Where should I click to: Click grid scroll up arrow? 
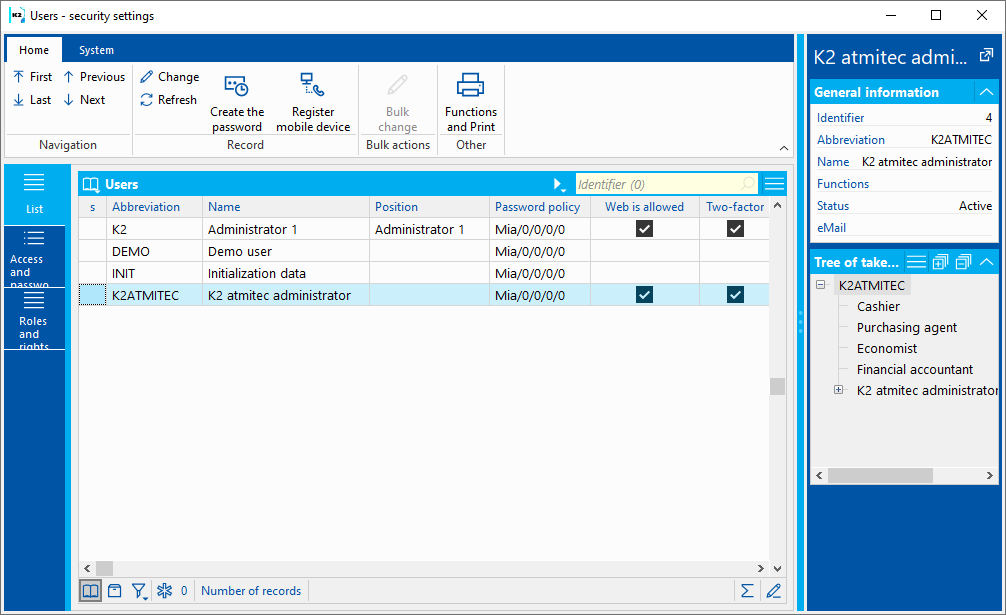click(778, 206)
